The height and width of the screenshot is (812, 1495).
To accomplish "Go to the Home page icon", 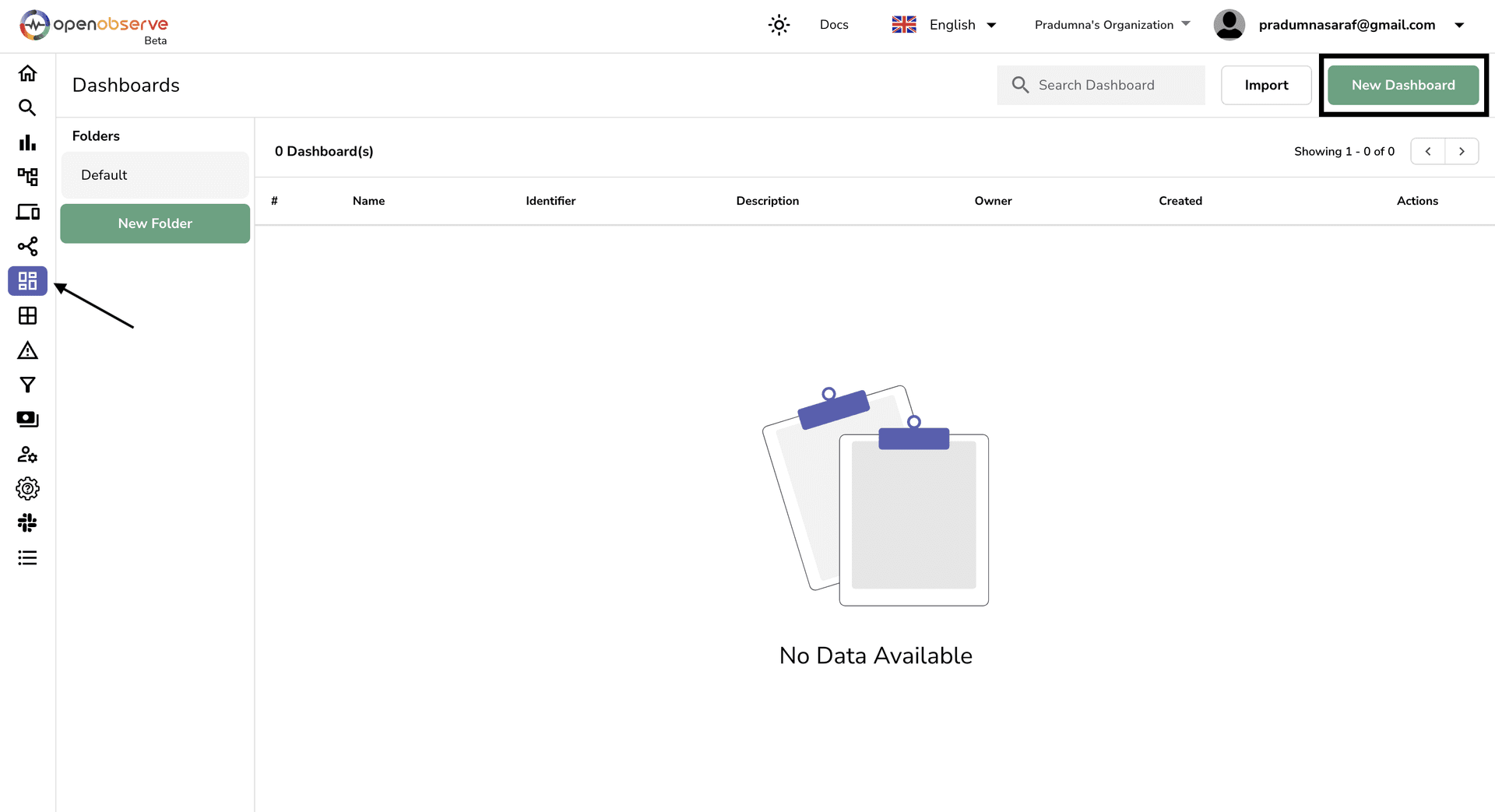I will tap(27, 73).
